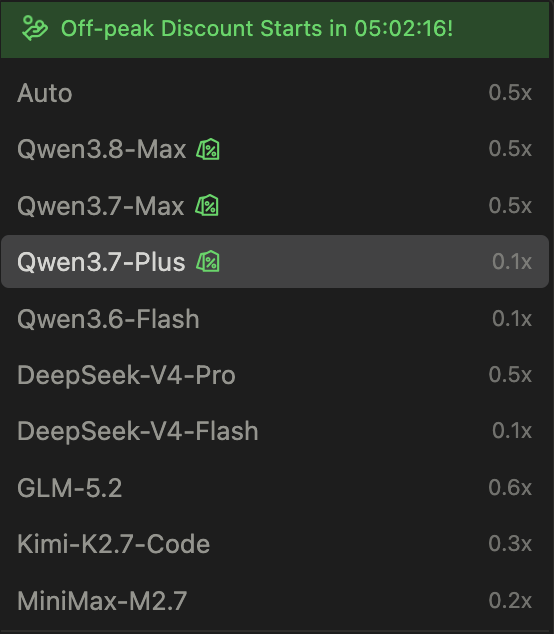Image resolution: width=554 pixels, height=634 pixels.
Task: Select the Qwen3.7-Max model
Action: (x=275, y=205)
